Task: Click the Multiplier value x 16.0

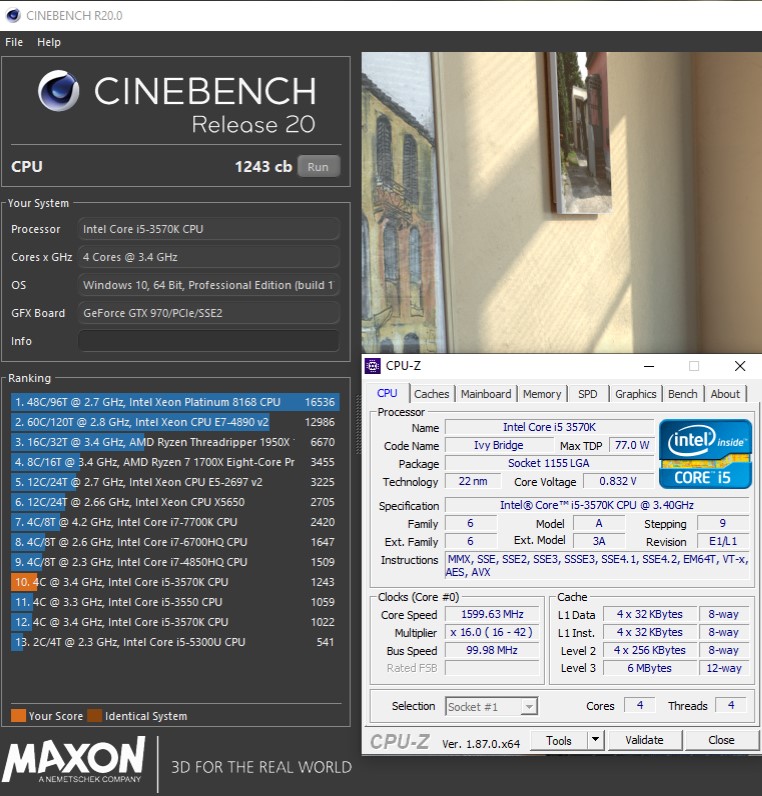Action: 492,632
